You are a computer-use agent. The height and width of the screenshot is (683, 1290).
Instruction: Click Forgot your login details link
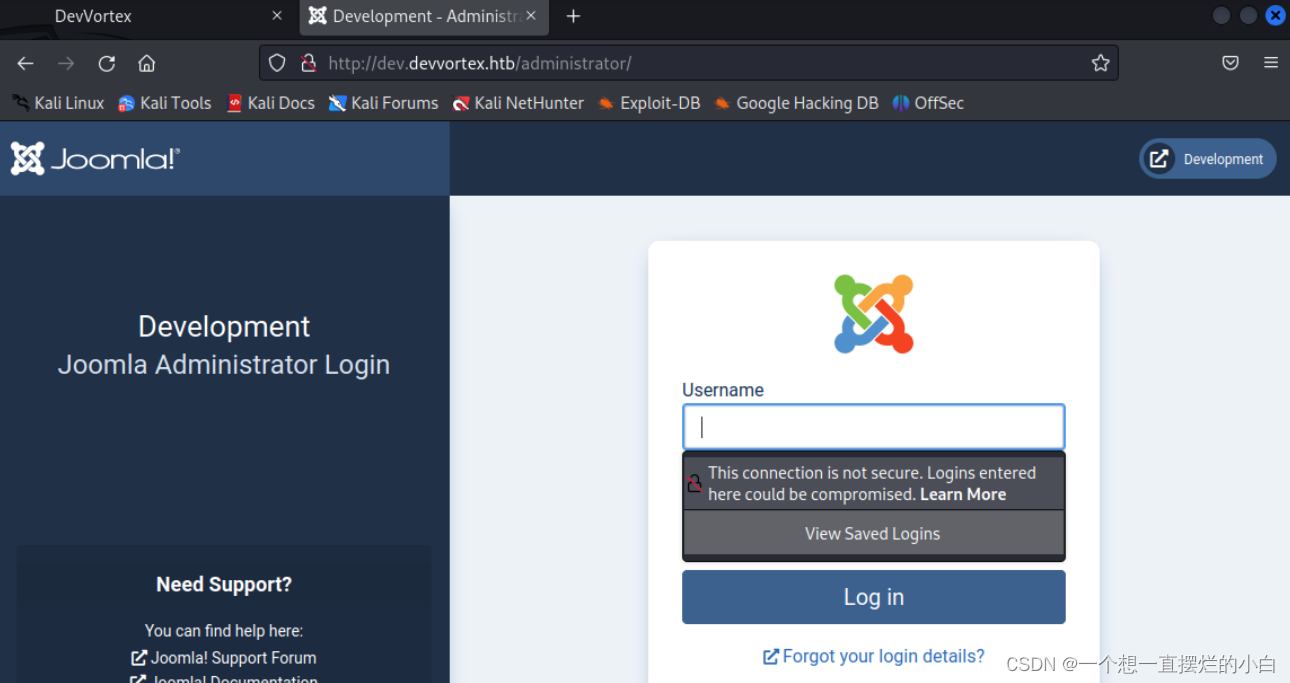873,656
